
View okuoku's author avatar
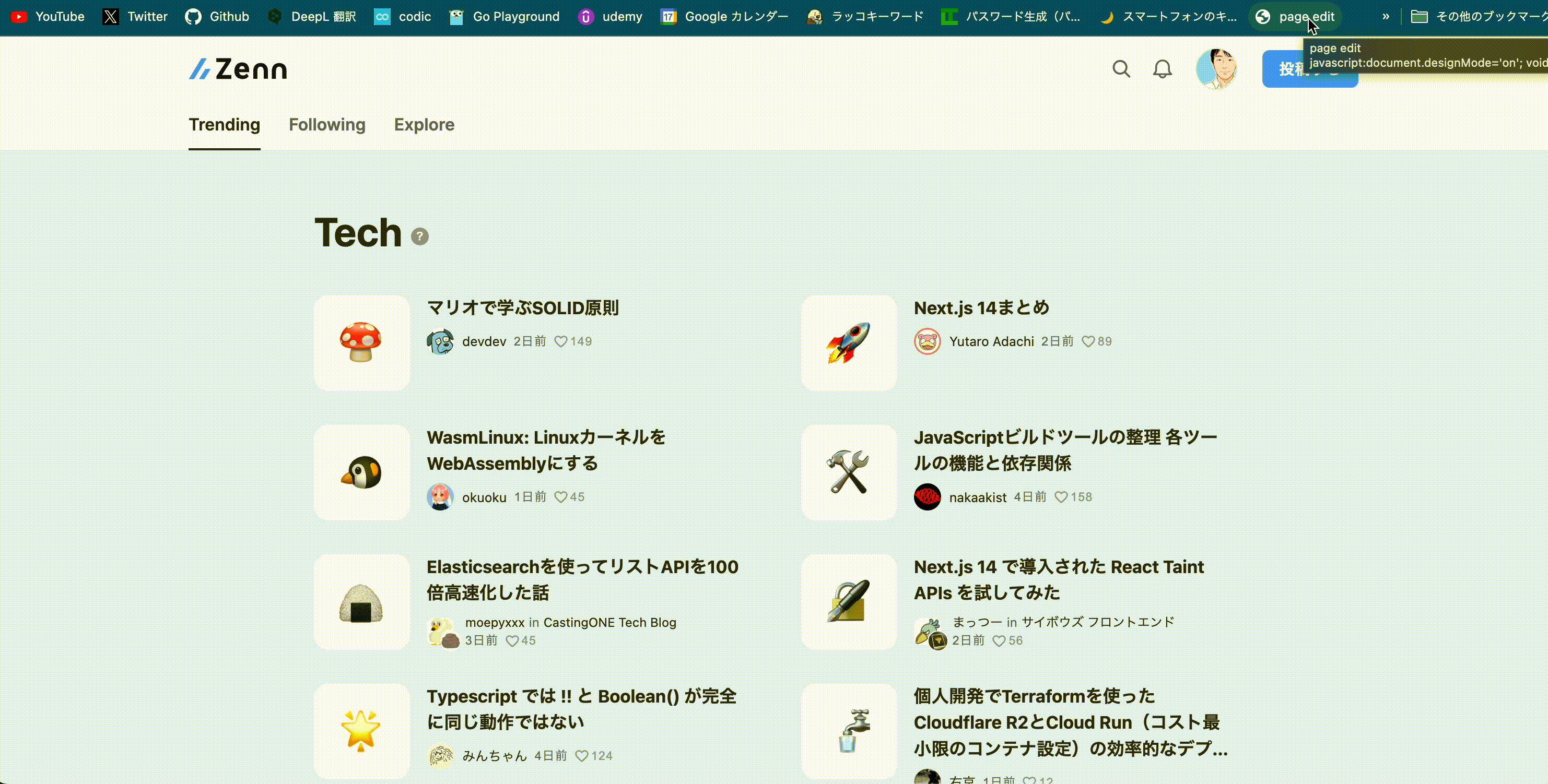[440, 497]
